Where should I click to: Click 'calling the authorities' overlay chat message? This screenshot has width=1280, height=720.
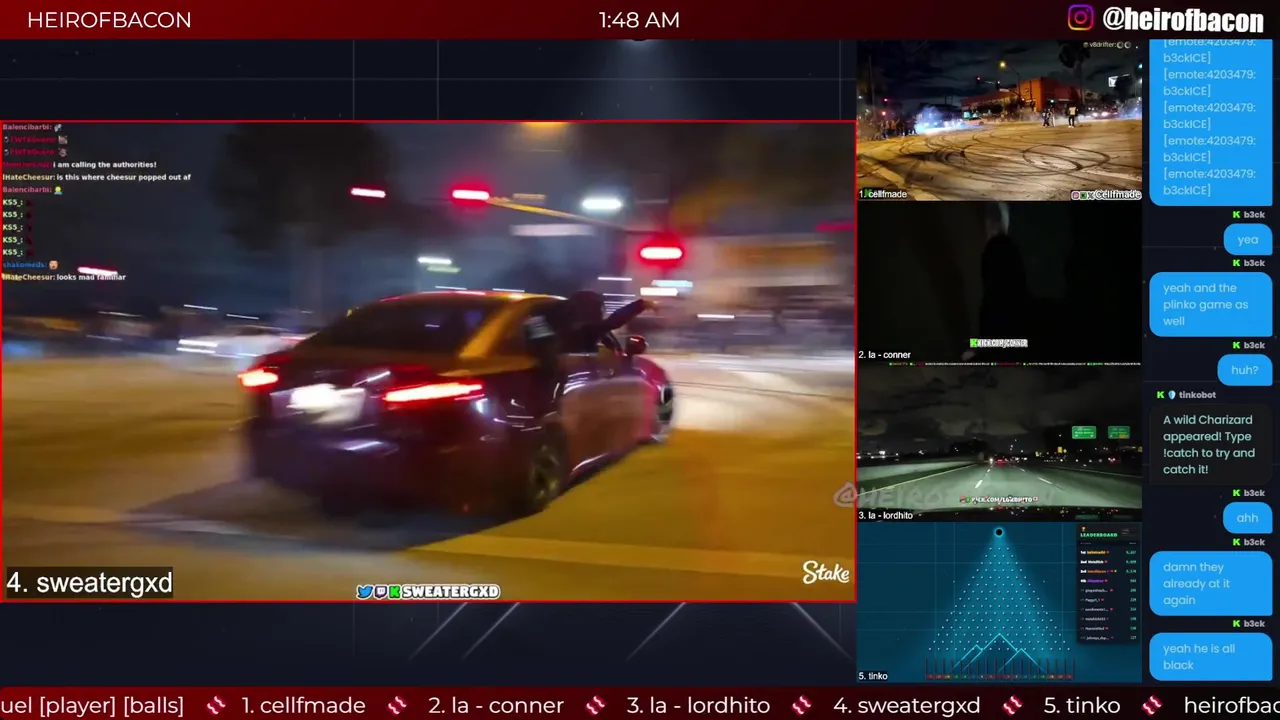80,164
